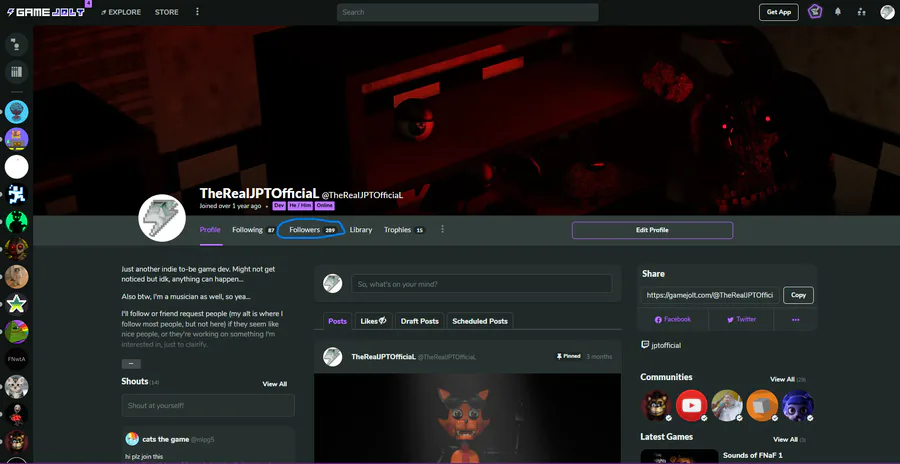This screenshot has height=464, width=900.
Task: Open the Freddy Fazbear community in Communities
Action: click(x=656, y=405)
